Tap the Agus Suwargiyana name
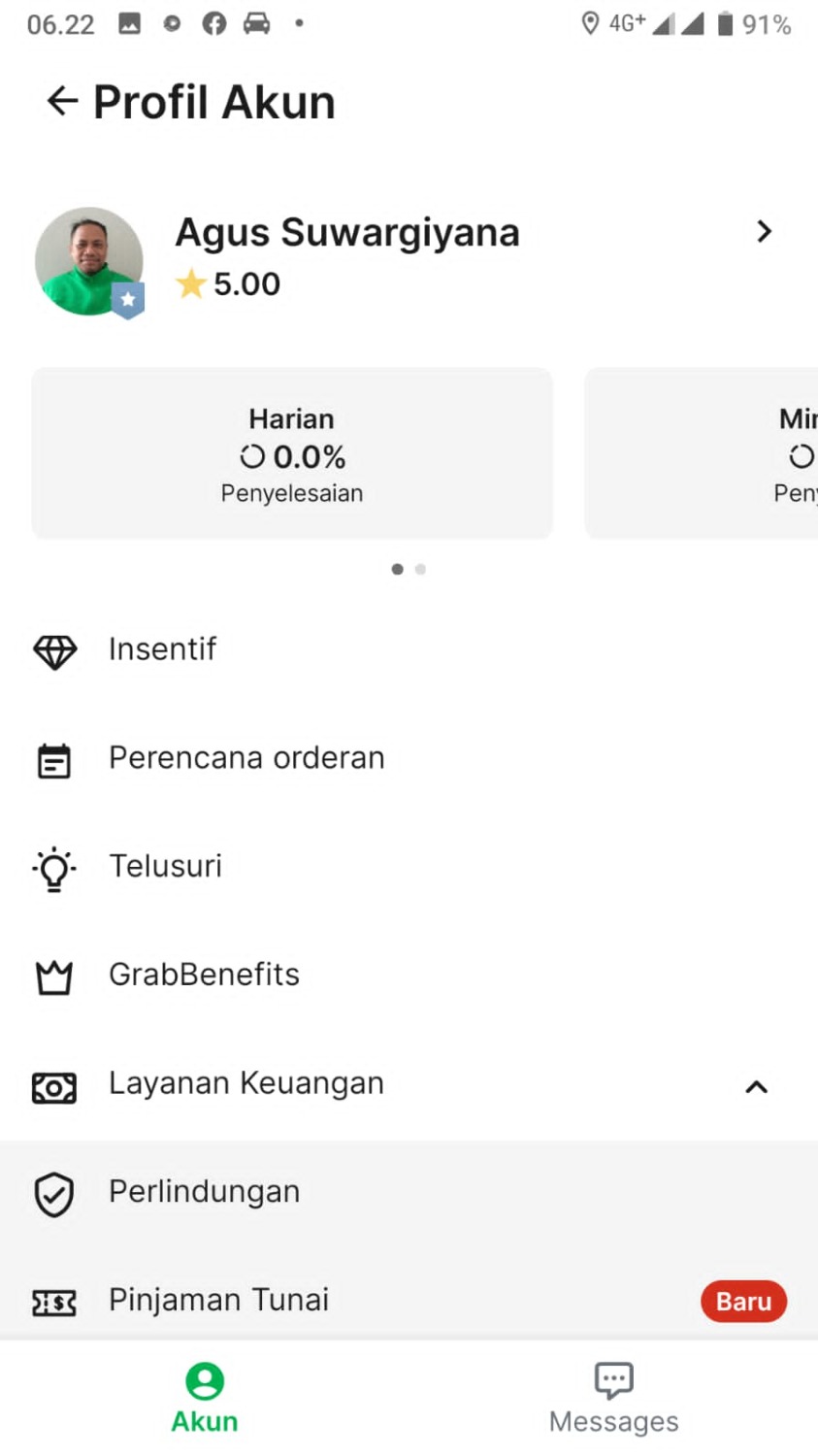Image resolution: width=818 pixels, height=1456 pixels. coord(347,233)
